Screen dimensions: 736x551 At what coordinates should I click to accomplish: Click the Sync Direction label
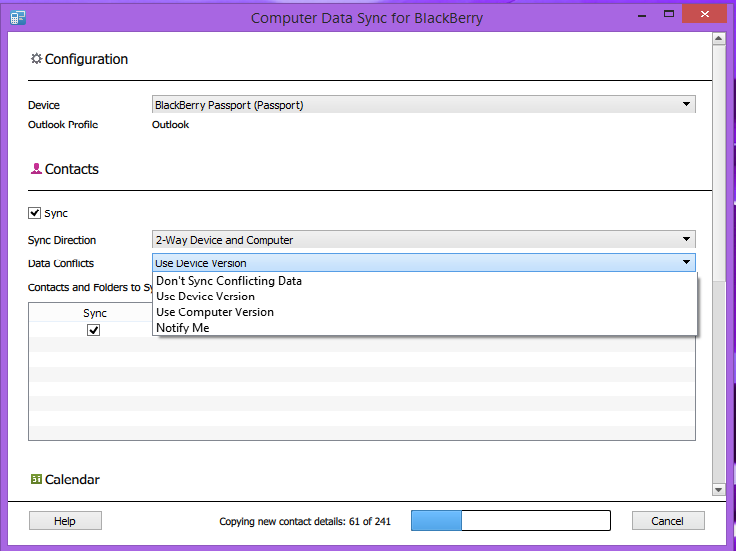tap(62, 240)
